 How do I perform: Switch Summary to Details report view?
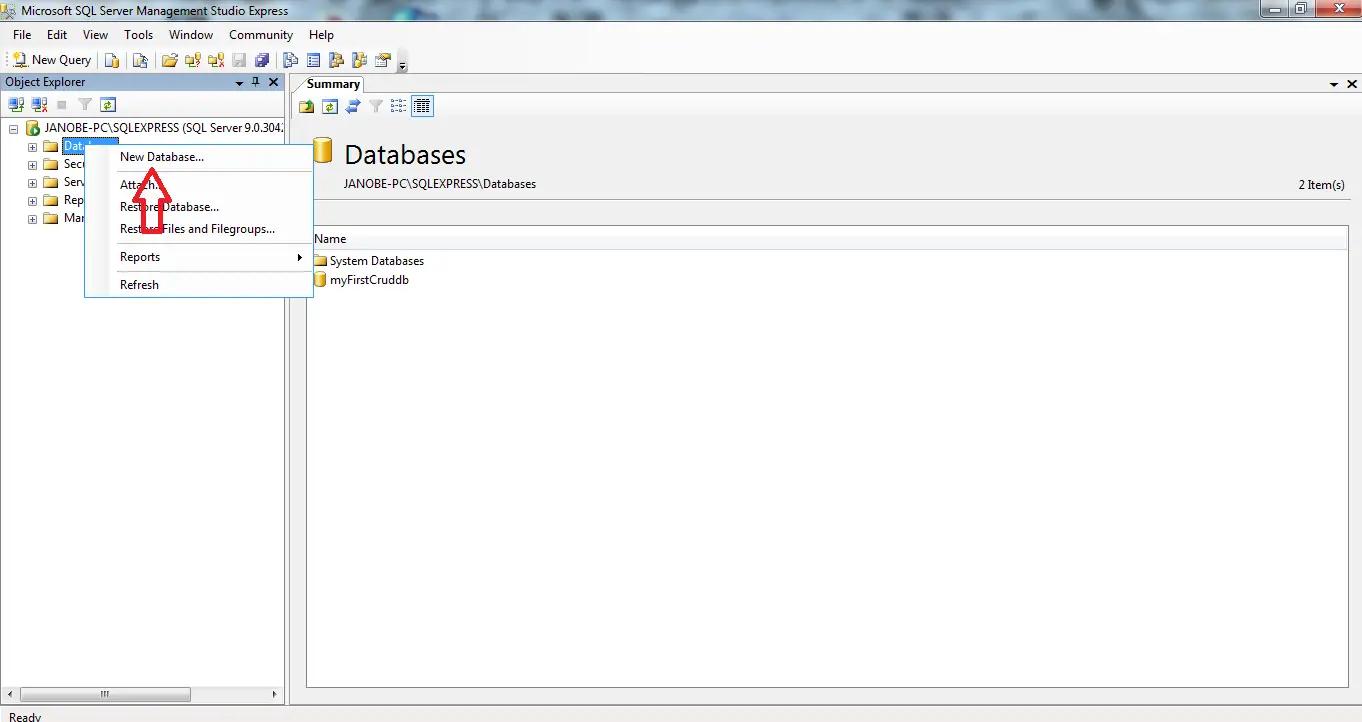click(422, 106)
